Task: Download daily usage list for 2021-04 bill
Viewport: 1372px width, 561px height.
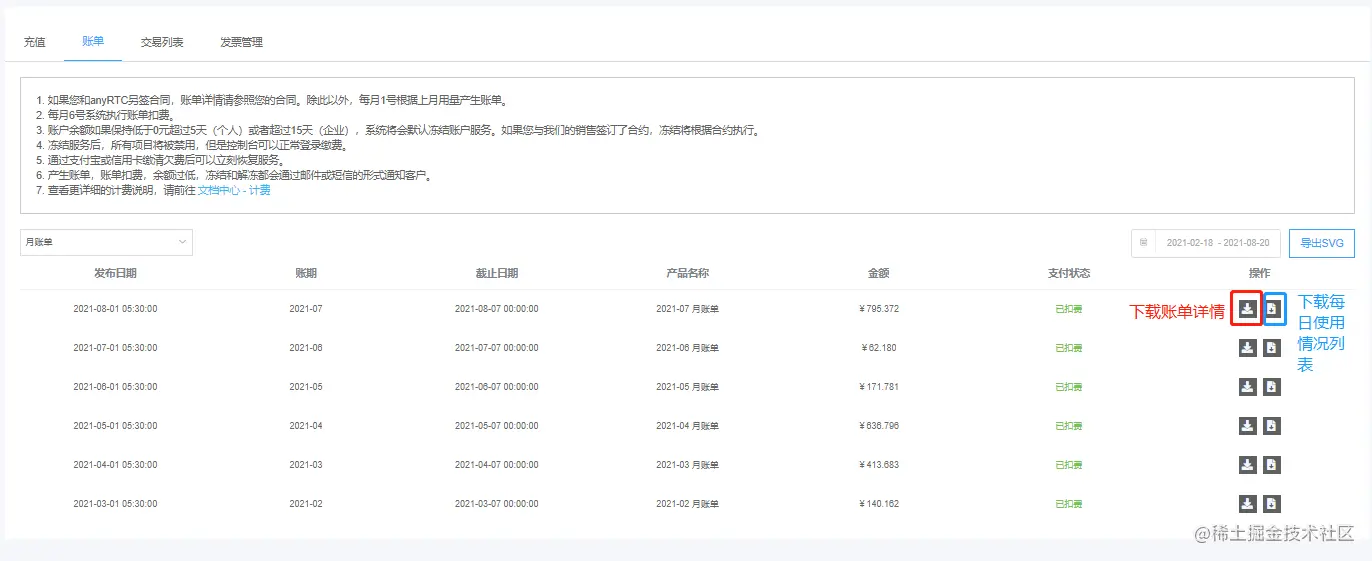Action: 1271,426
